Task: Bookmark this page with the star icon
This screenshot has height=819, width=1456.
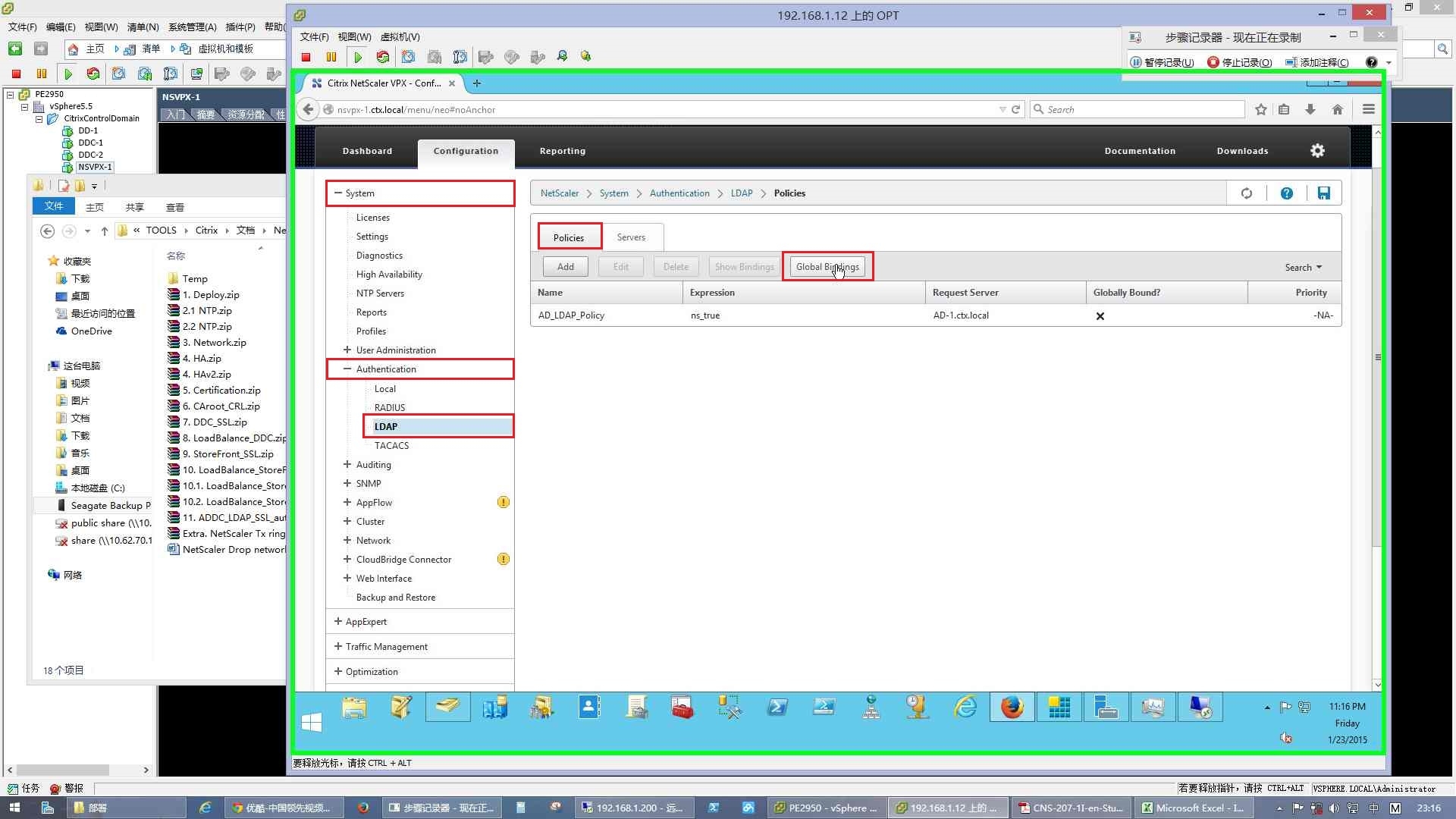Action: (x=1260, y=109)
